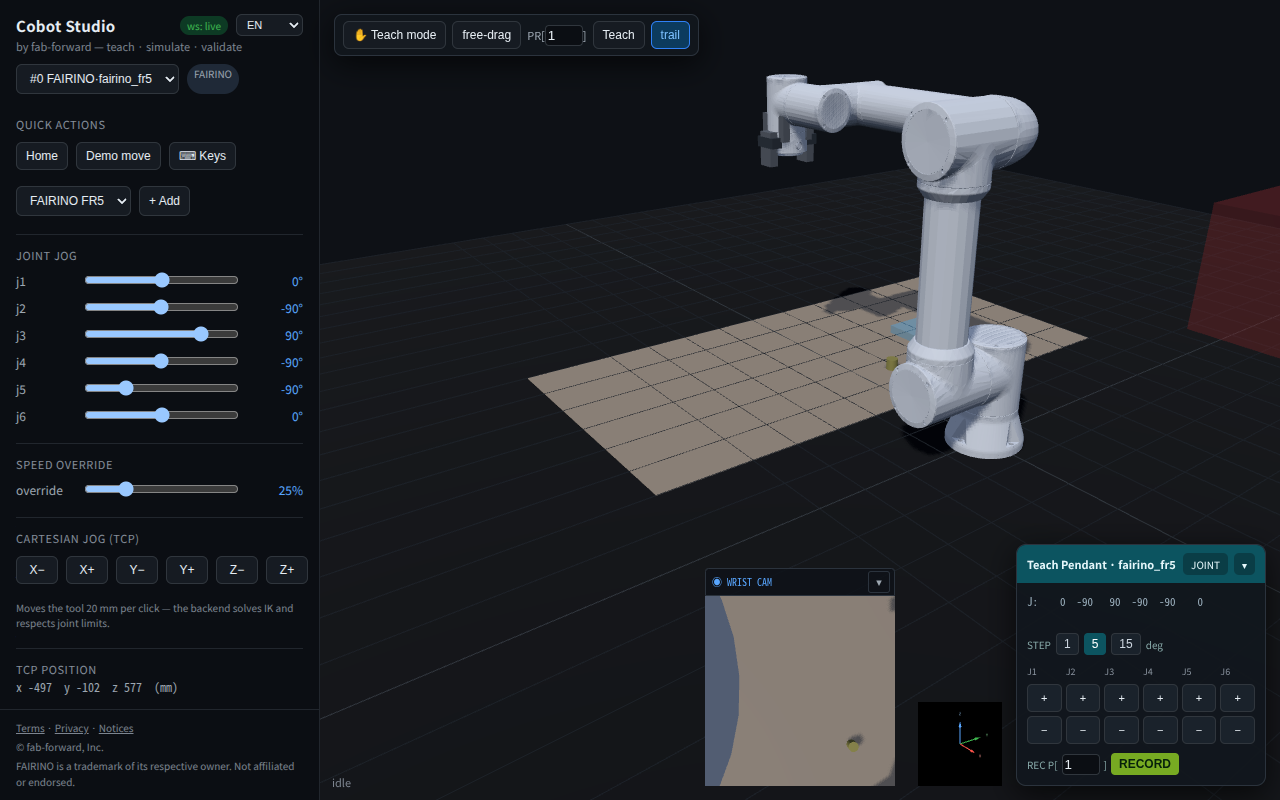This screenshot has height=800, width=1280.
Task: Increment J2 with pendant plus button
Action: 1083,698
